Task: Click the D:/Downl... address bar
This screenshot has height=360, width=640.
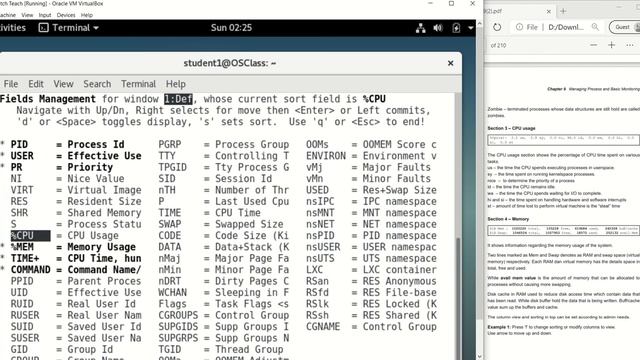Action: click(x=566, y=27)
